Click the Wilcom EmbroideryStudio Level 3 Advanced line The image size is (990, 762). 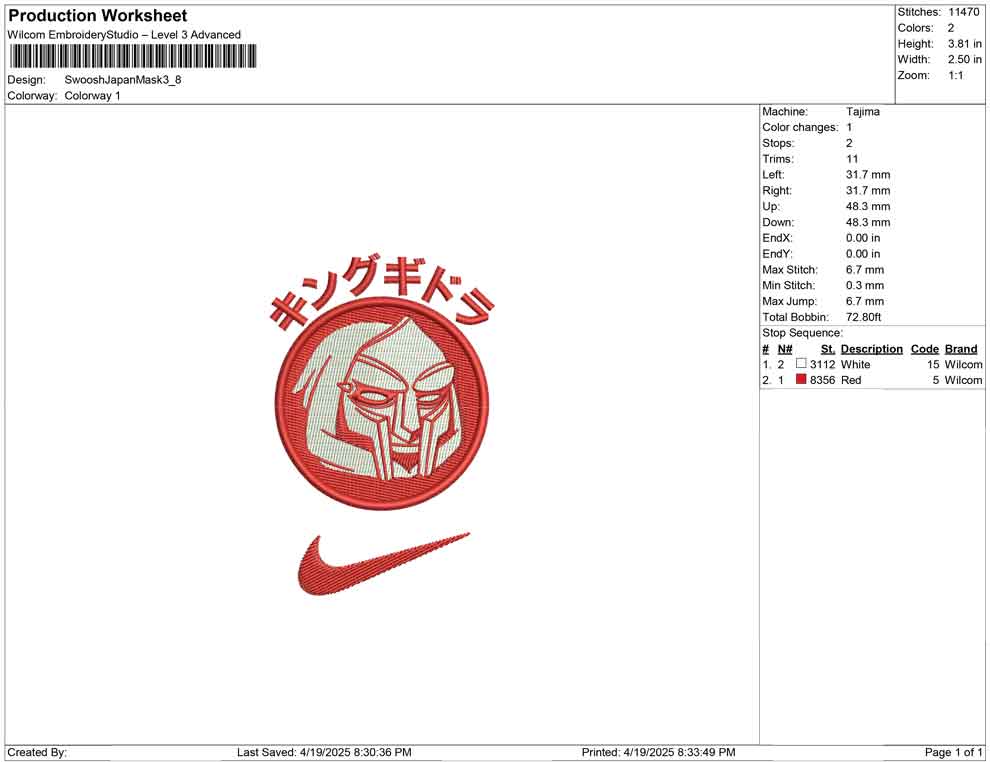click(124, 35)
